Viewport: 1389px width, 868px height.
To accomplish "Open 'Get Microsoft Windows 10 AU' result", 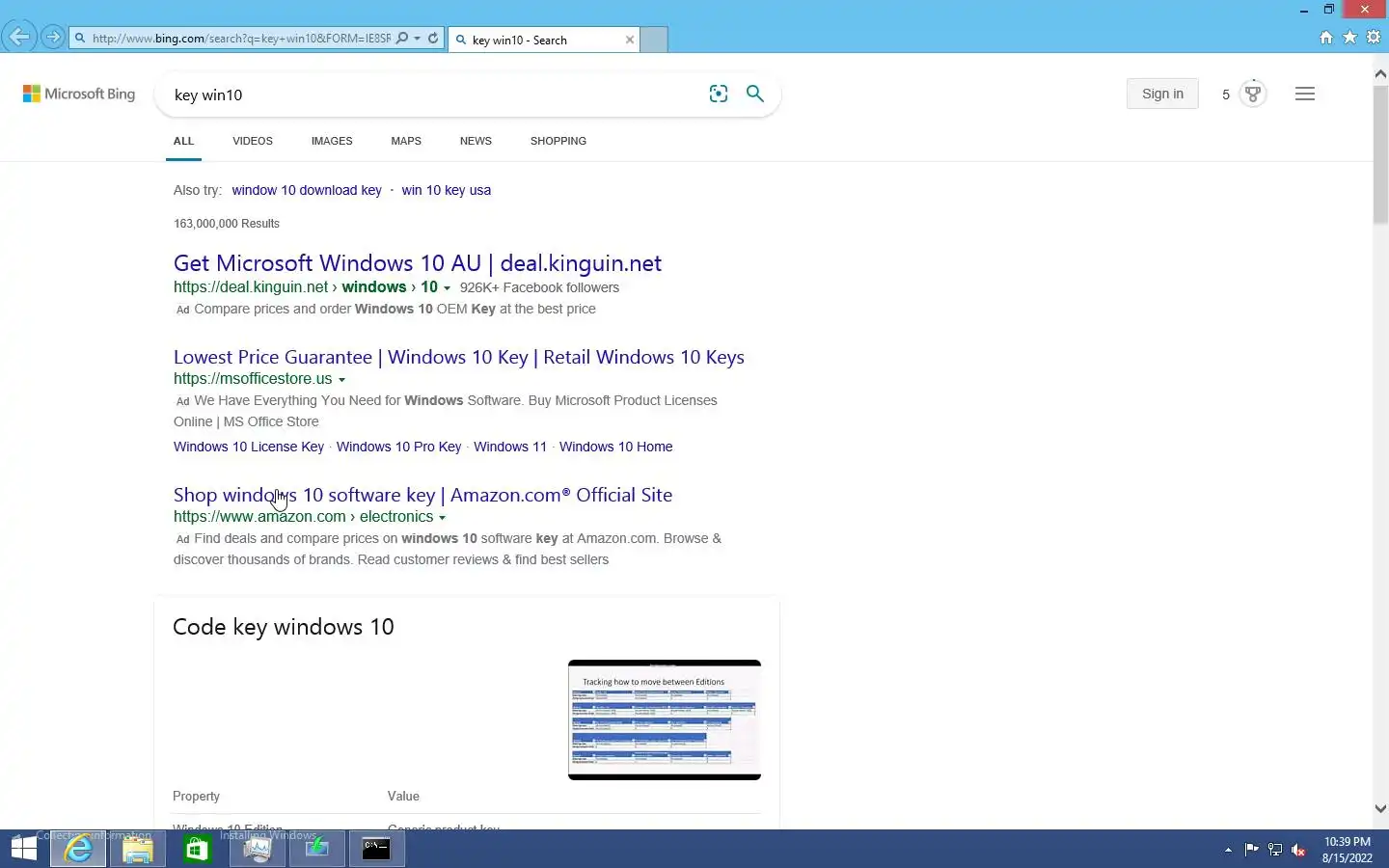I will tap(418, 263).
